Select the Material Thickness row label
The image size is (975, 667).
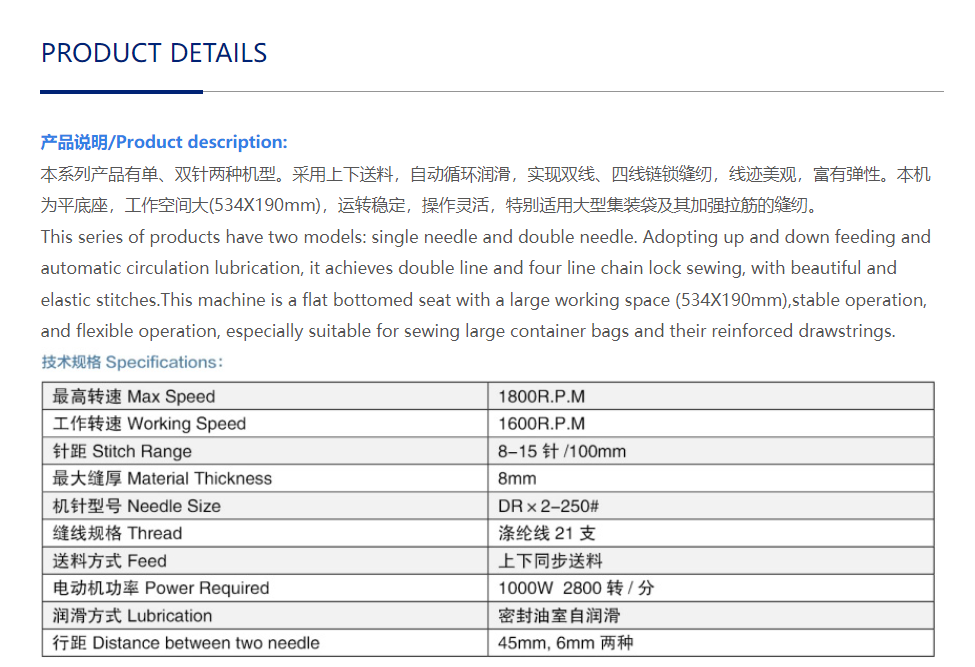coord(162,479)
